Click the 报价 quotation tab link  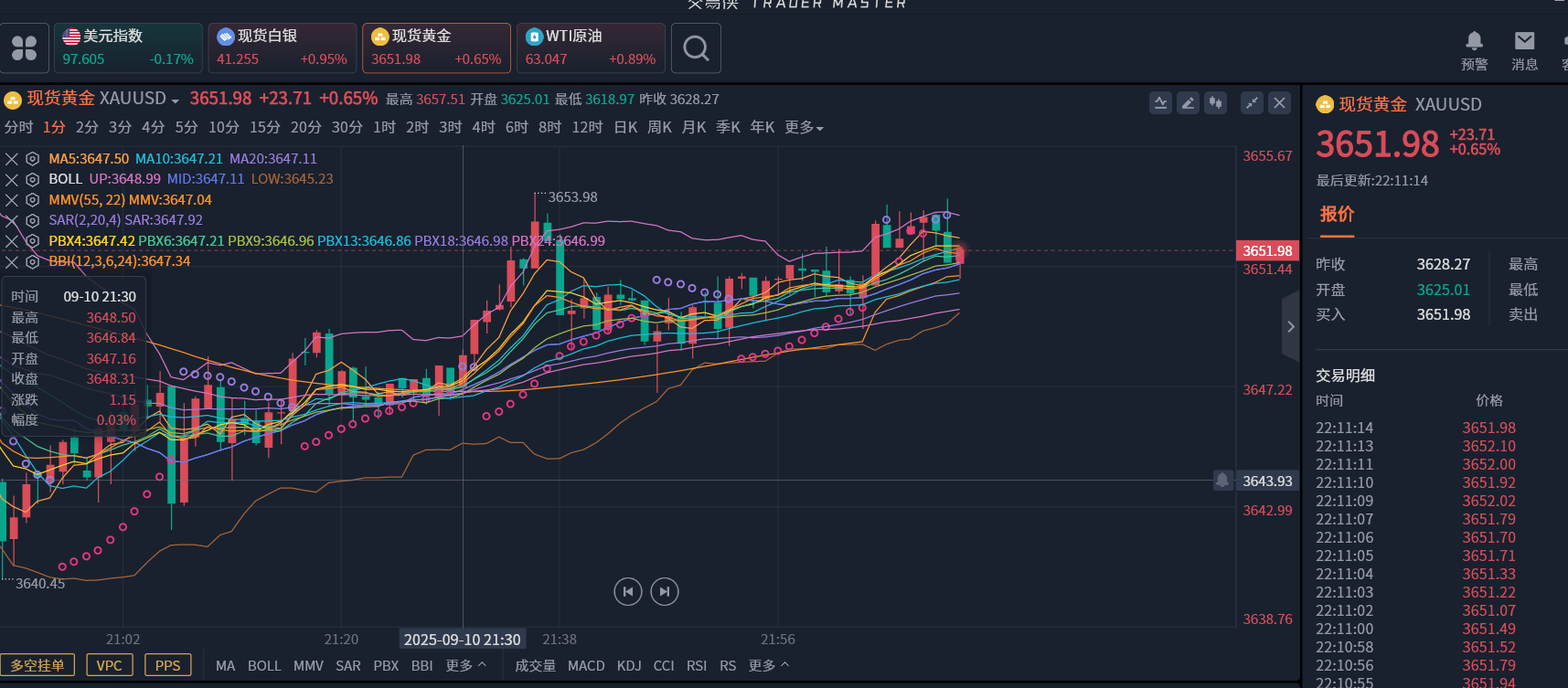point(1337,215)
